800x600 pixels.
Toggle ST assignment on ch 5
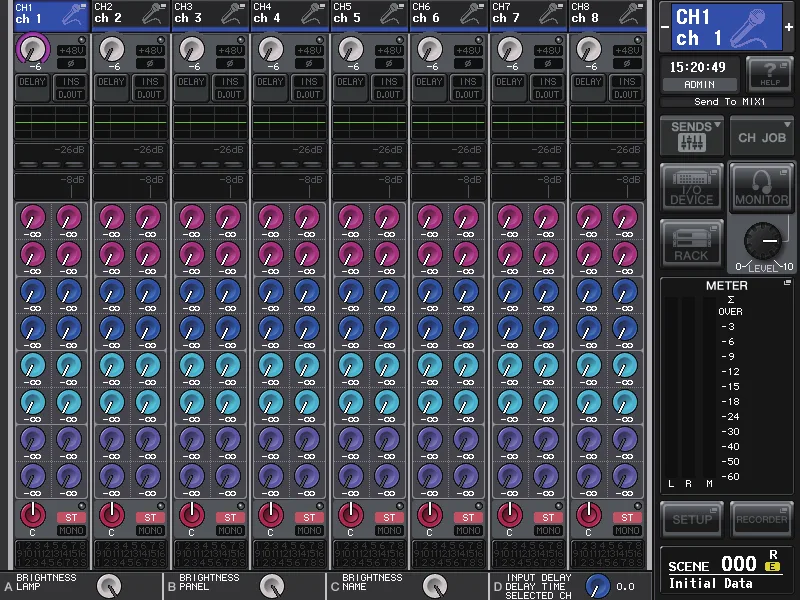[x=389, y=517]
